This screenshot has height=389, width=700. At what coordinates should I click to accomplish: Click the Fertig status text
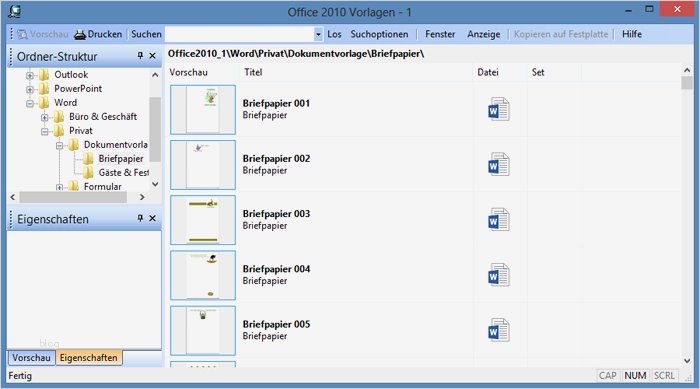[20, 376]
